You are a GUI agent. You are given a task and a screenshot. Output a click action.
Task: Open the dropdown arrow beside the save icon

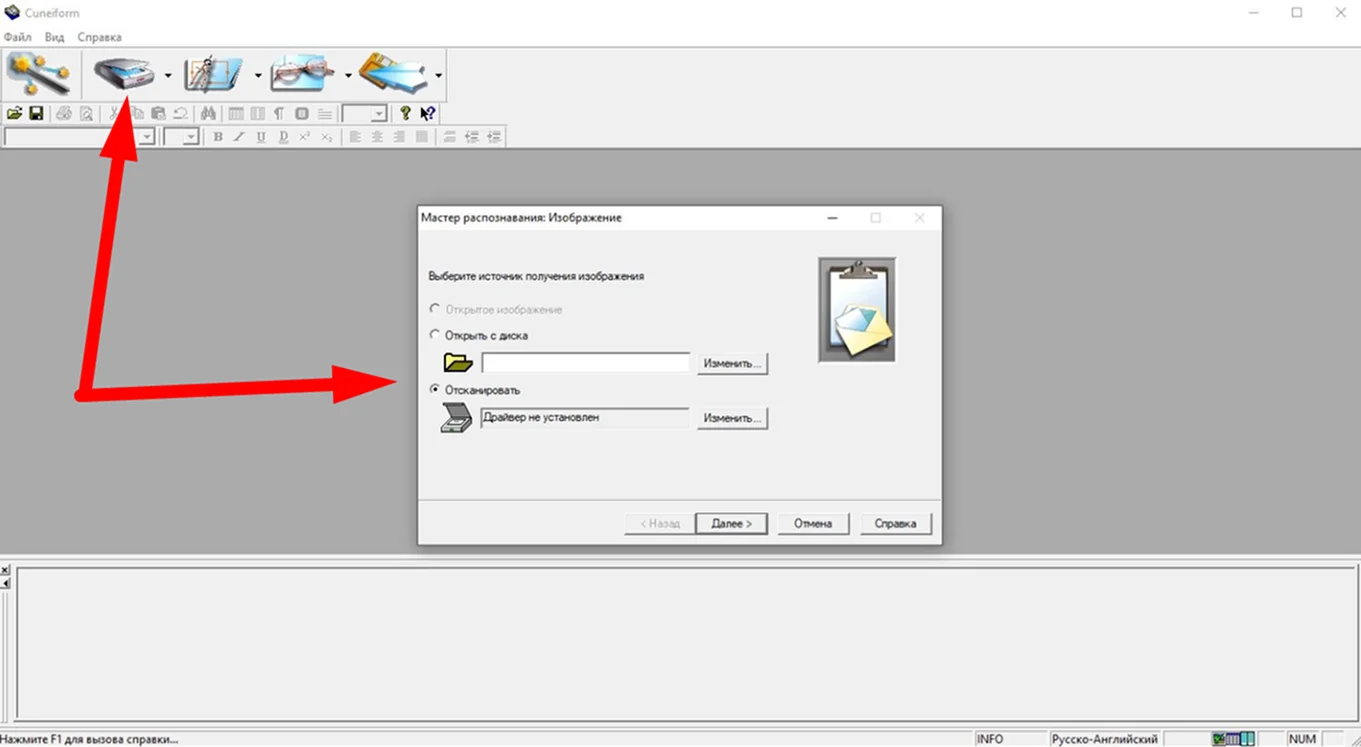pyautogui.click(x=438, y=75)
